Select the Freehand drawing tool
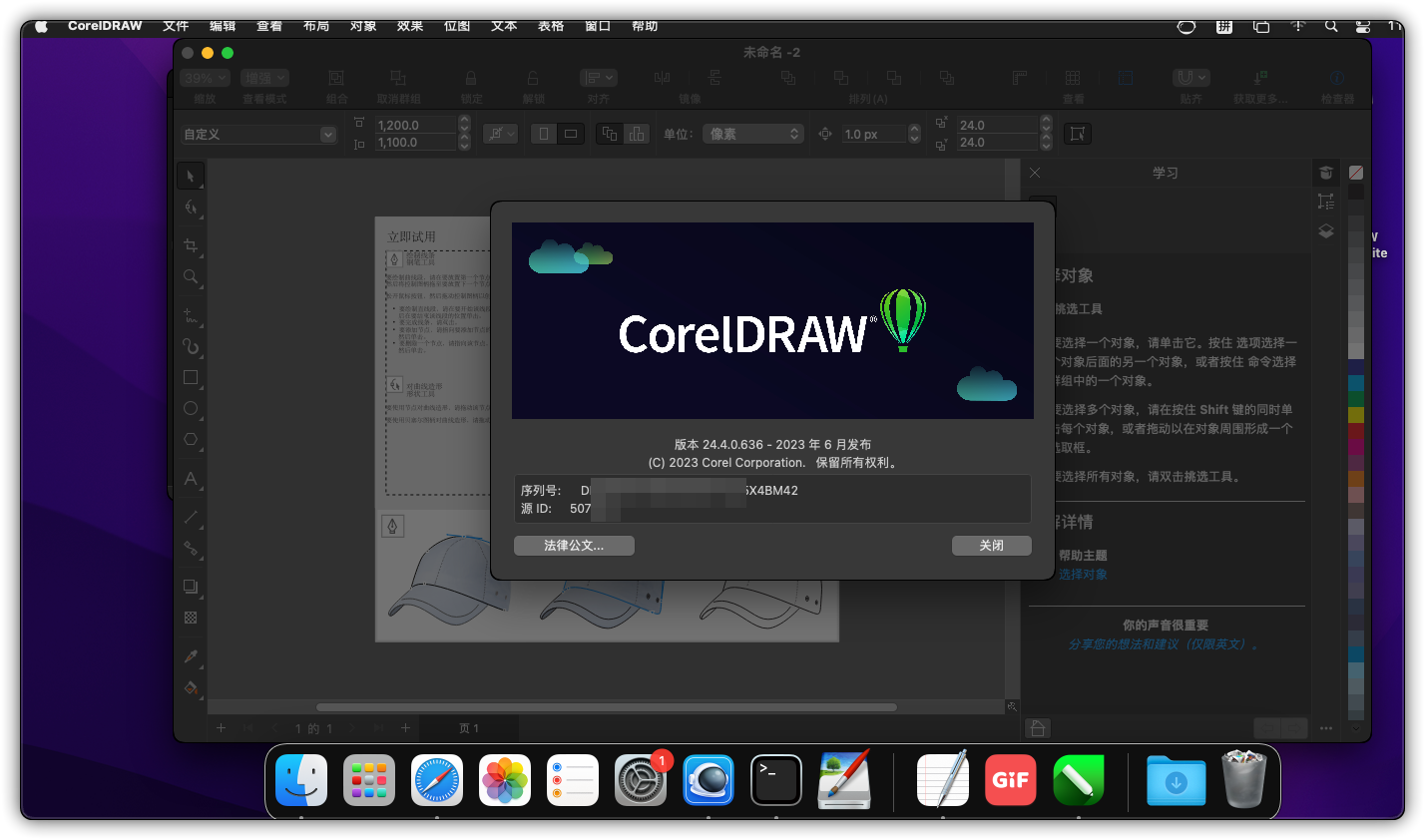 [x=191, y=315]
